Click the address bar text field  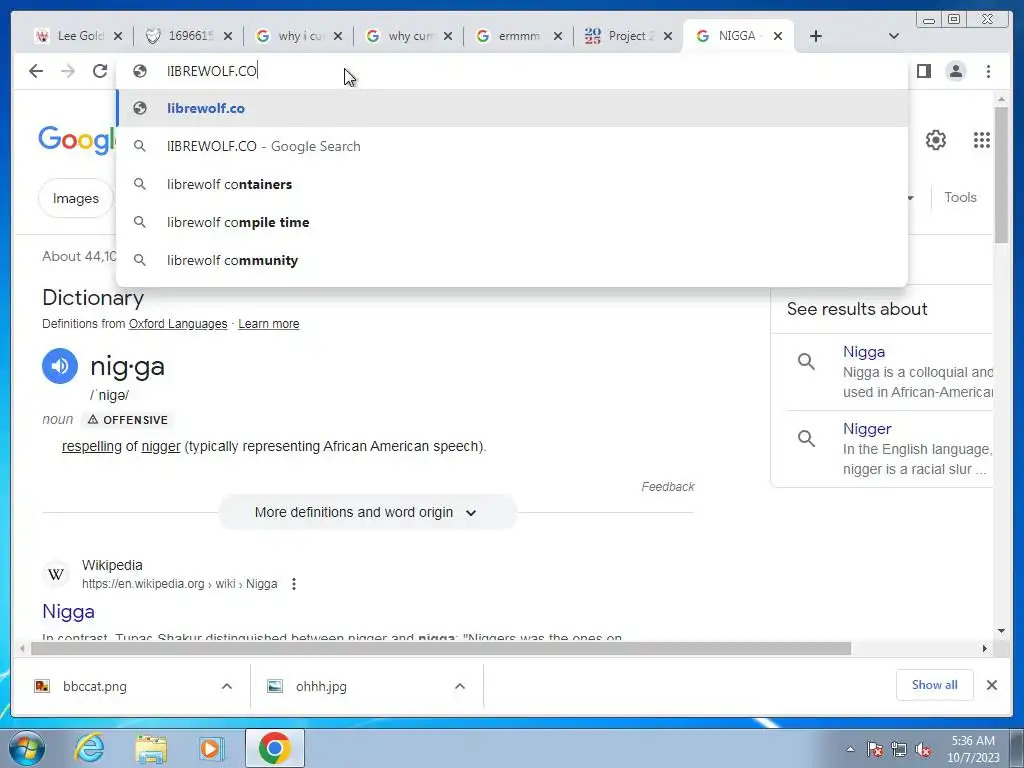tap(512, 71)
